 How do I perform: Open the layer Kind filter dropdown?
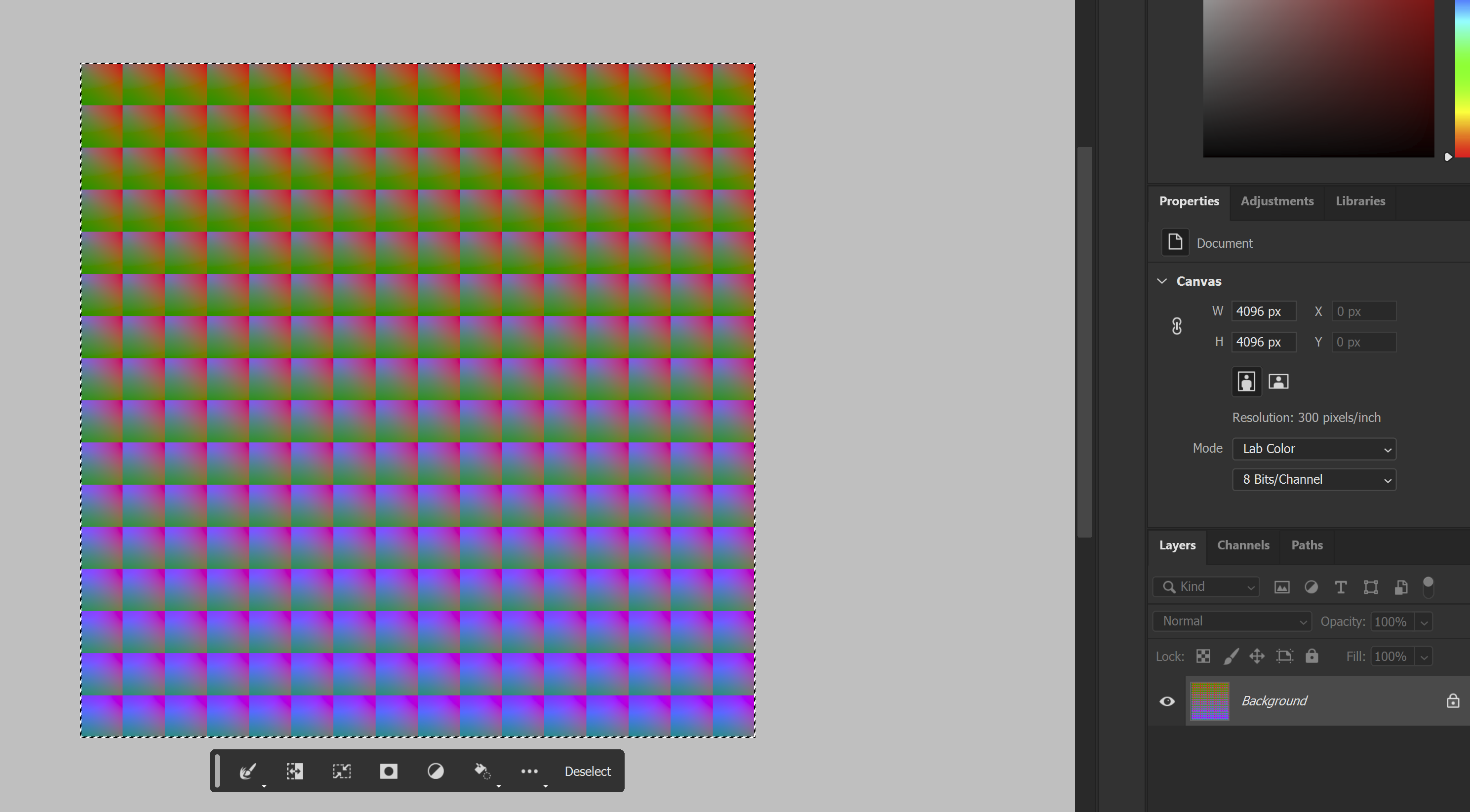[x=1206, y=586]
